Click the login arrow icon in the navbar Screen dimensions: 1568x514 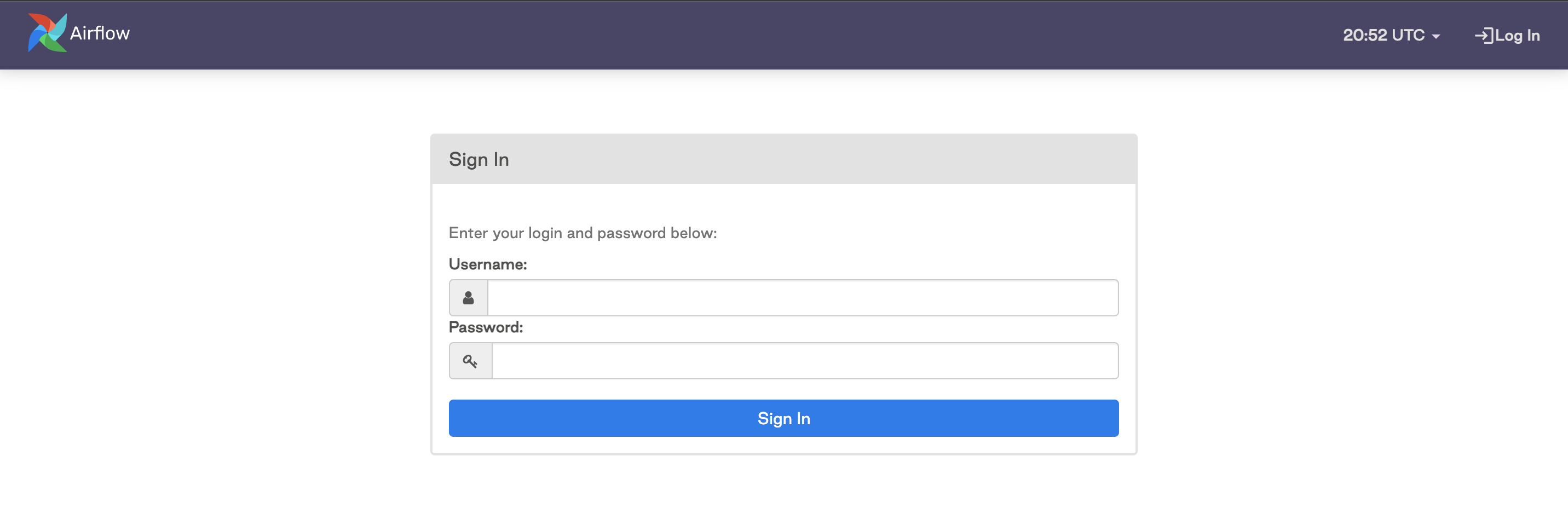coord(1484,35)
